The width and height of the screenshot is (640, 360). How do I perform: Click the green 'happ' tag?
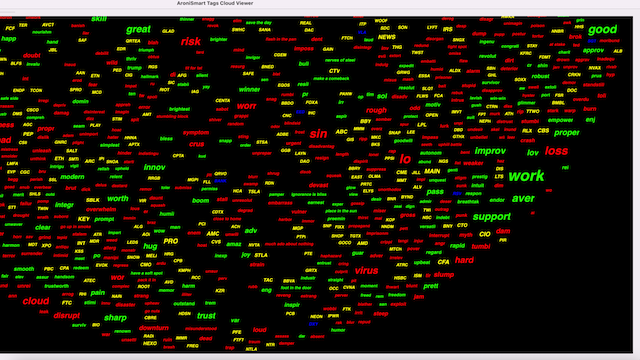[9, 39]
